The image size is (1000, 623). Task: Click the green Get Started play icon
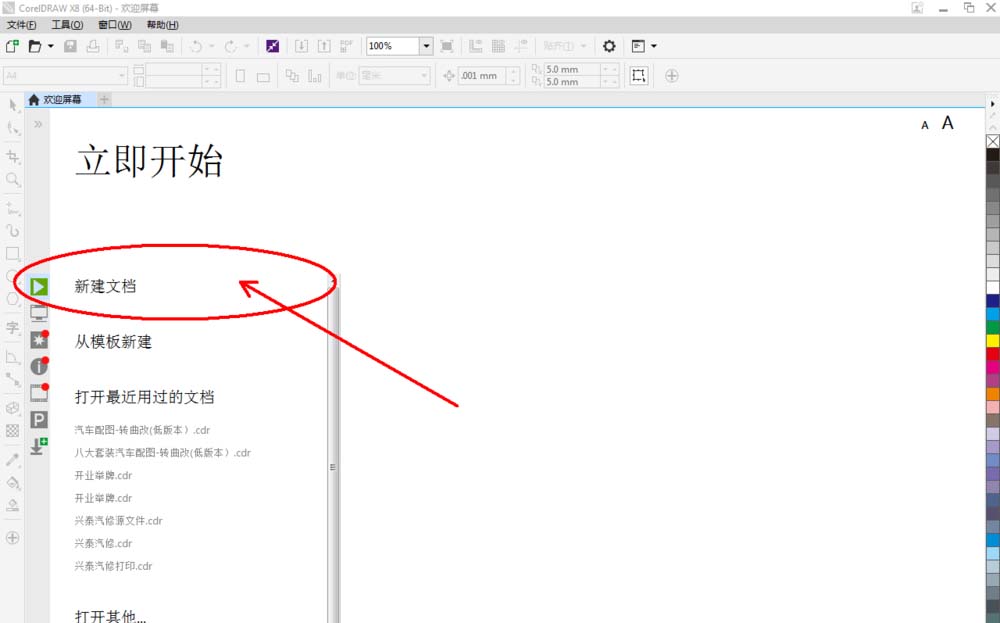coord(39,286)
